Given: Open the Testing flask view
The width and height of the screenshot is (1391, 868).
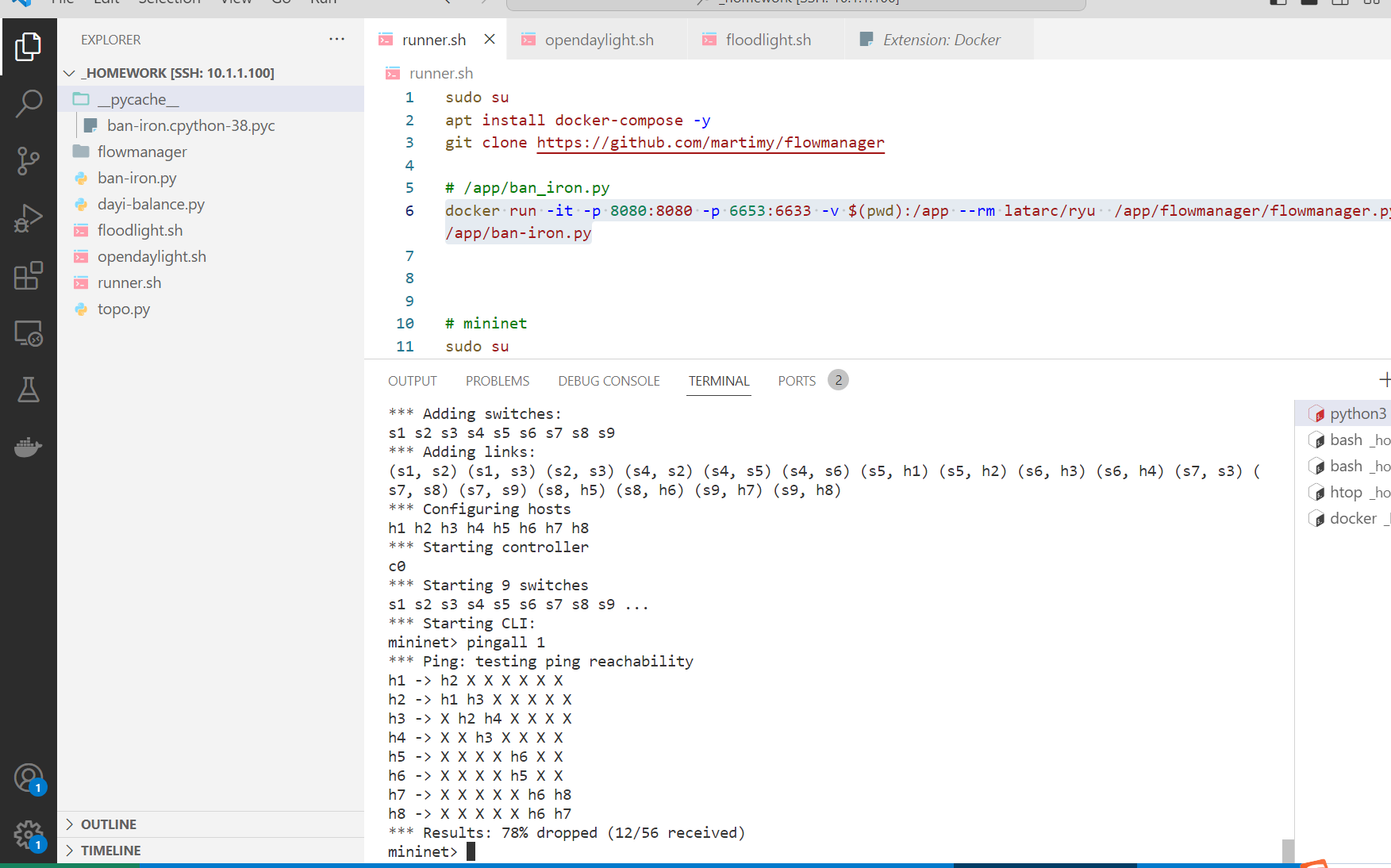Looking at the screenshot, I should 28,390.
